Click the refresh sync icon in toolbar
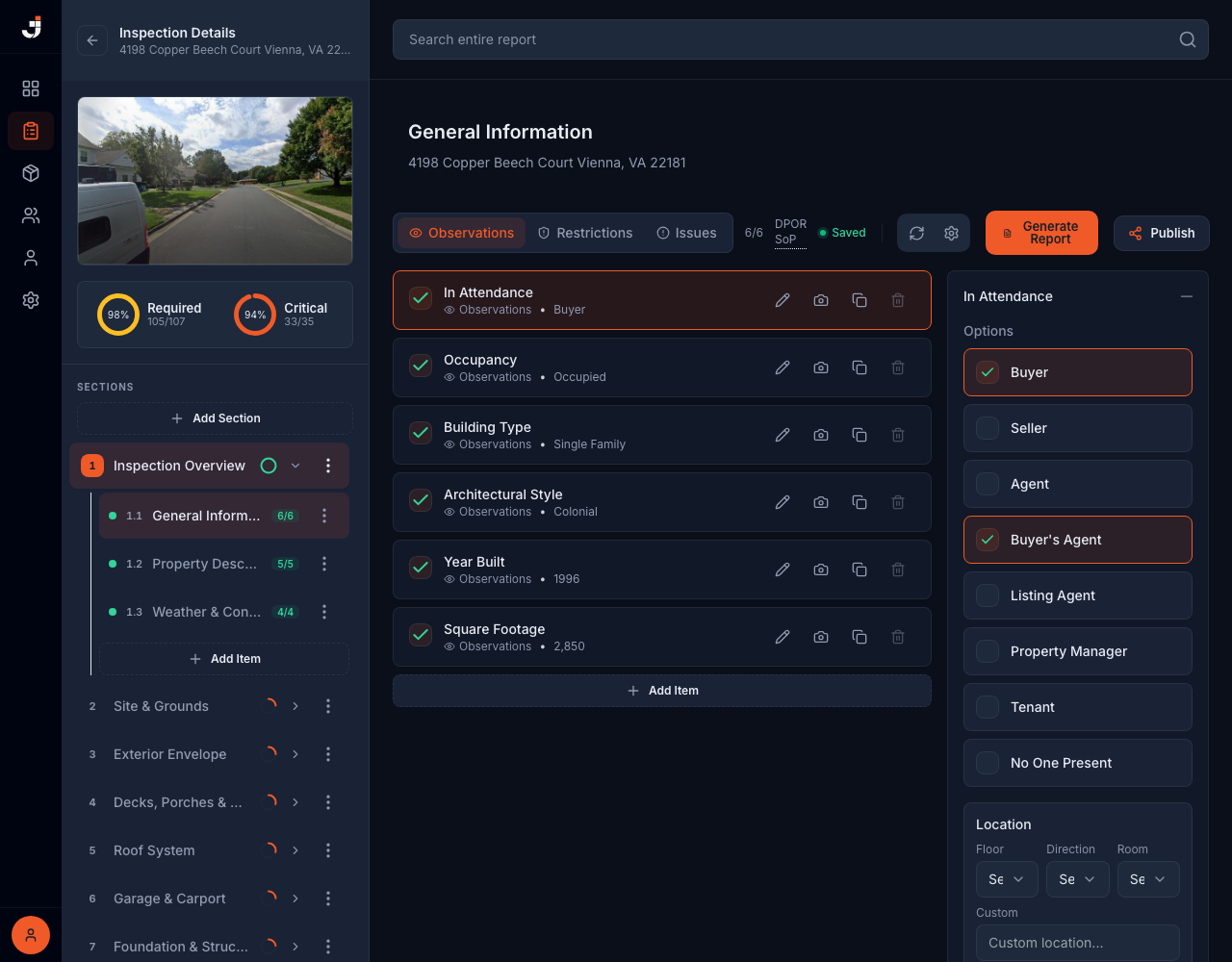This screenshot has width=1232, height=962. (x=916, y=233)
